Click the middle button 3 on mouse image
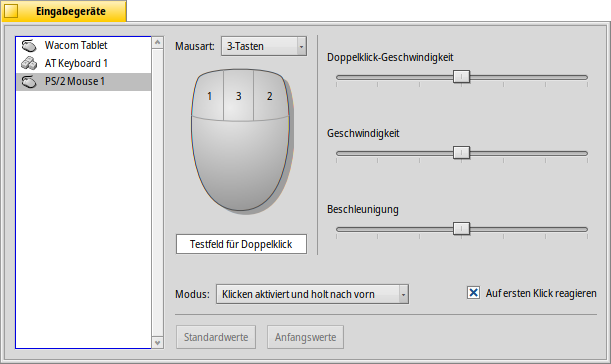The height and width of the screenshot is (364, 611). (x=238, y=96)
